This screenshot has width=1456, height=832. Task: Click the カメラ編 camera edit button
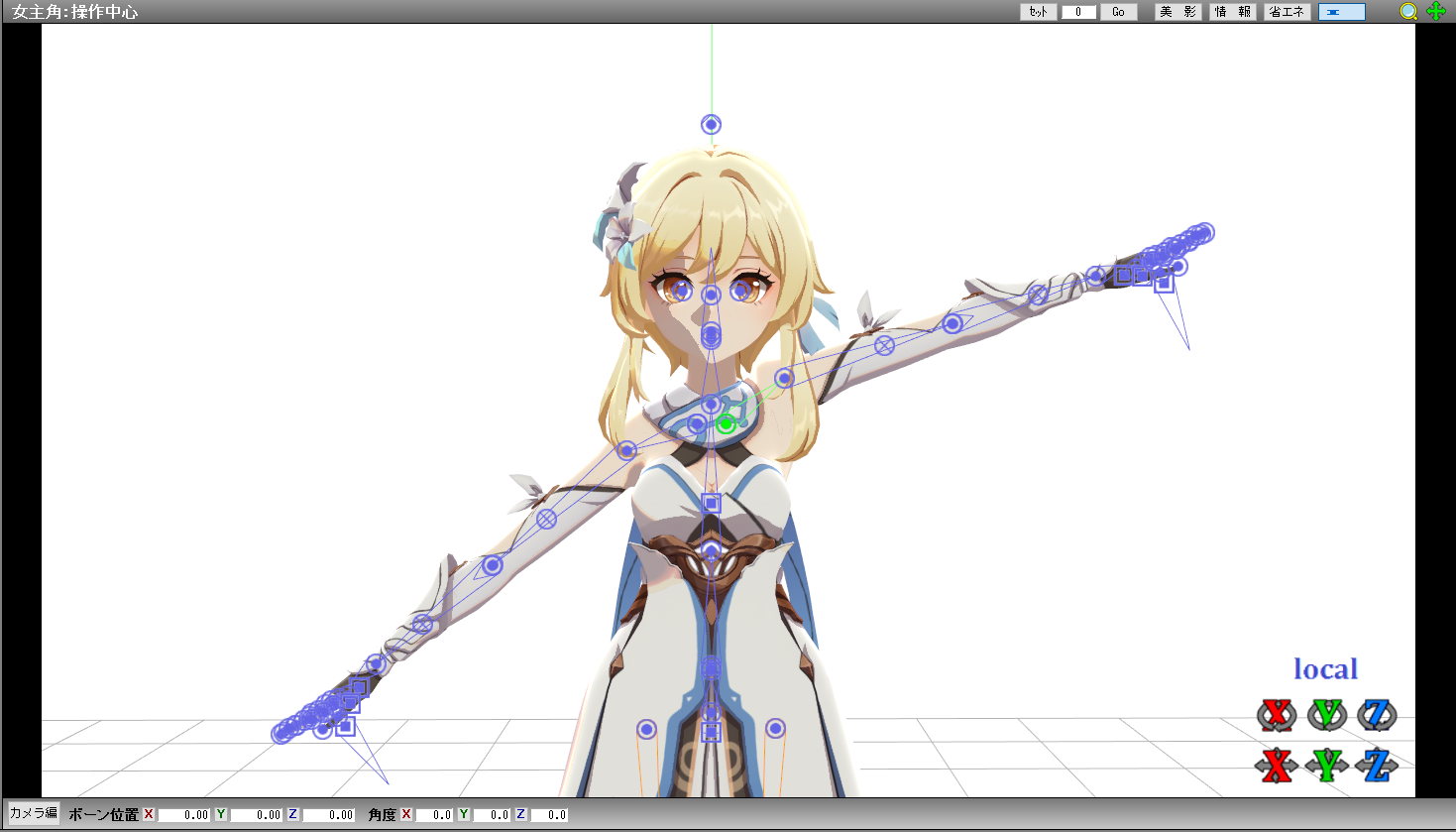pyautogui.click(x=34, y=813)
